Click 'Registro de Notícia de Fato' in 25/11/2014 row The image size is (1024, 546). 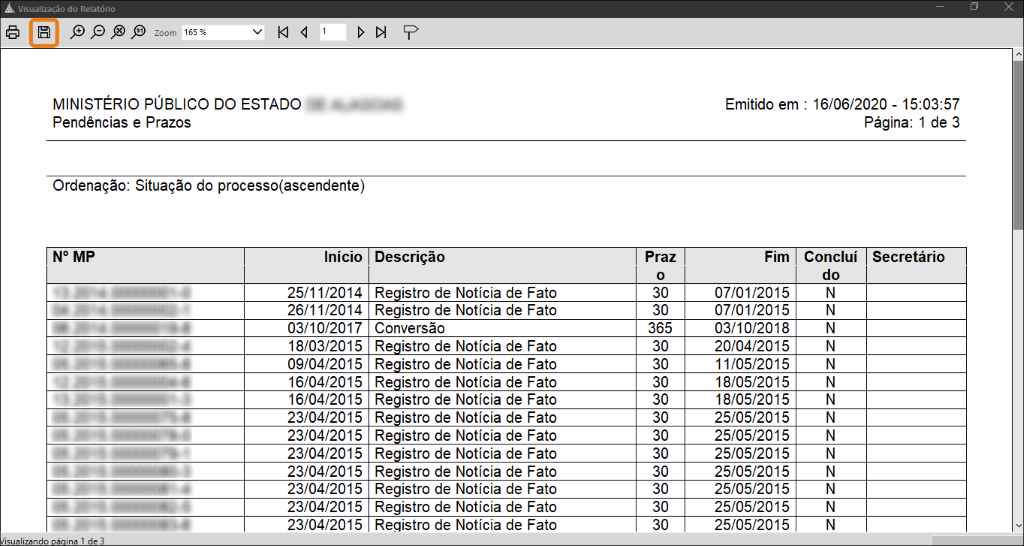pyautogui.click(x=466, y=293)
